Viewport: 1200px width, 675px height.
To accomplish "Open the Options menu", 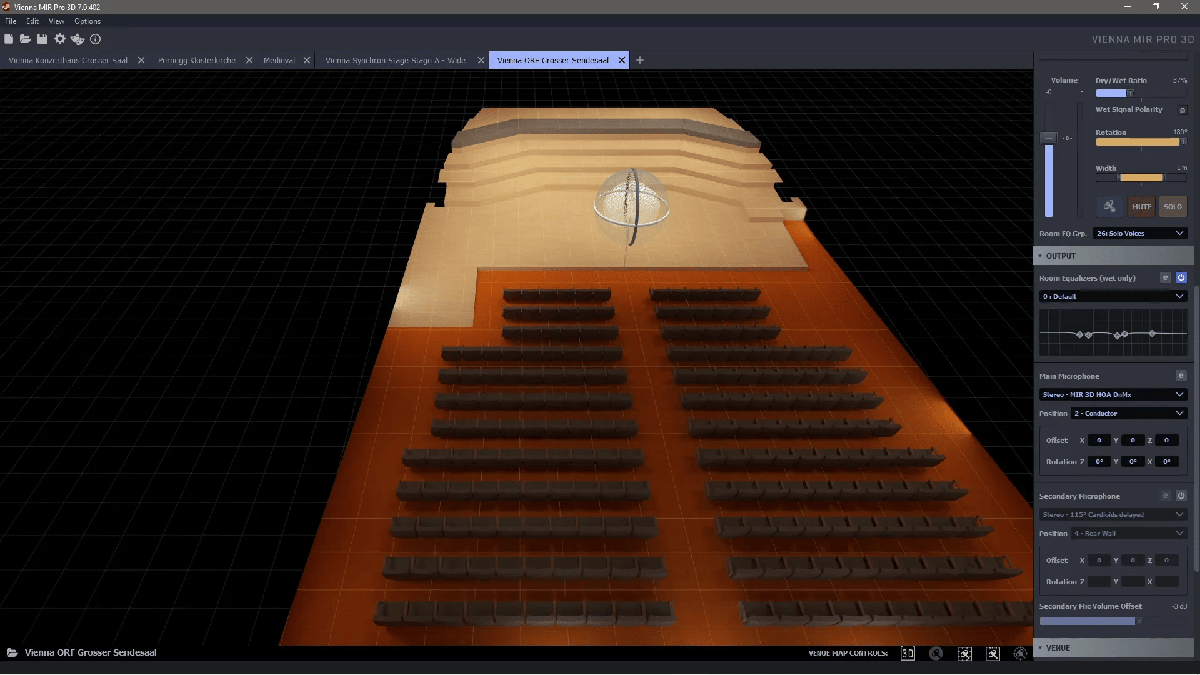I will [x=87, y=21].
